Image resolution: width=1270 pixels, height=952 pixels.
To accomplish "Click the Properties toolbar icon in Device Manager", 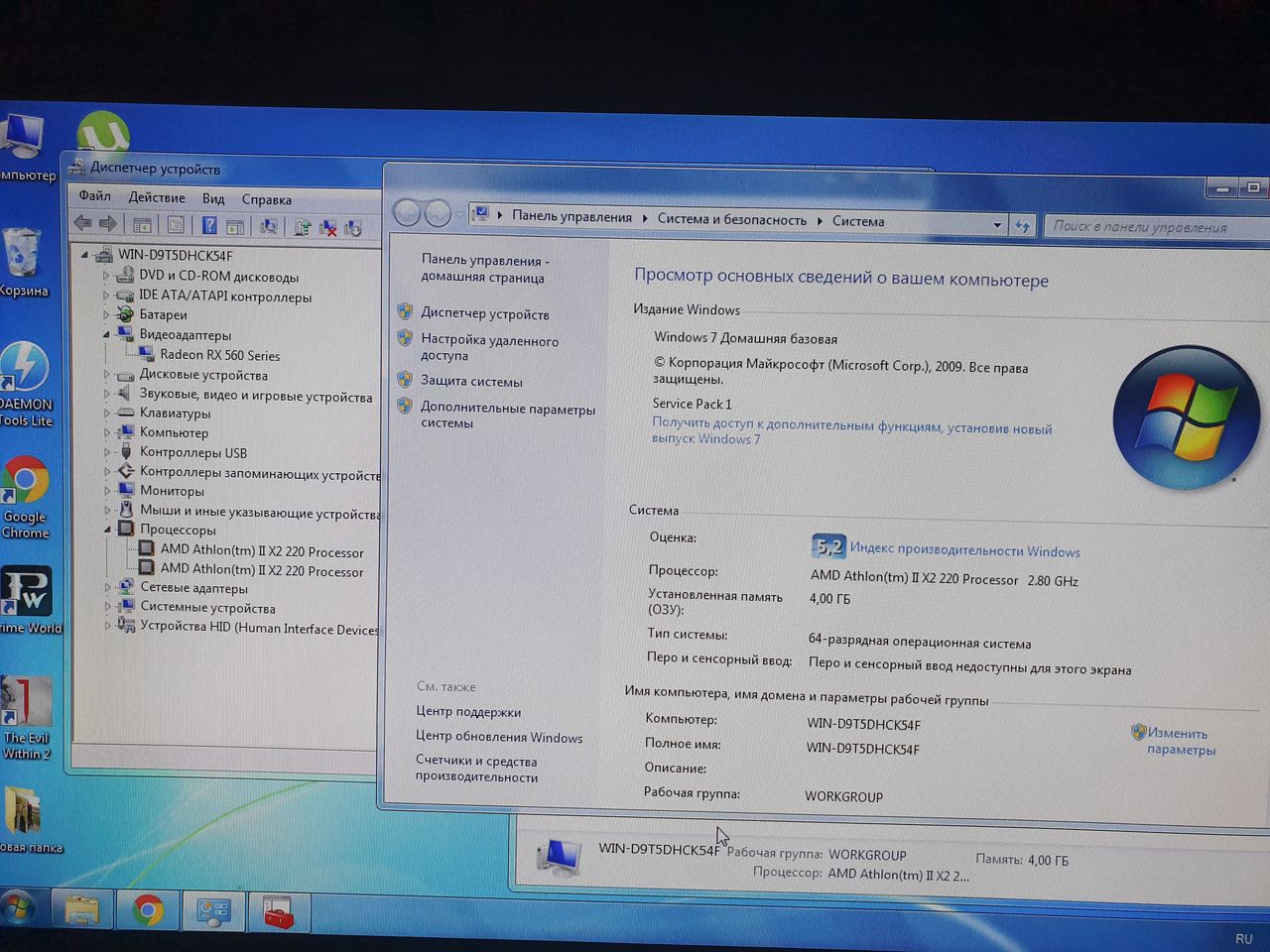I will pos(176,226).
